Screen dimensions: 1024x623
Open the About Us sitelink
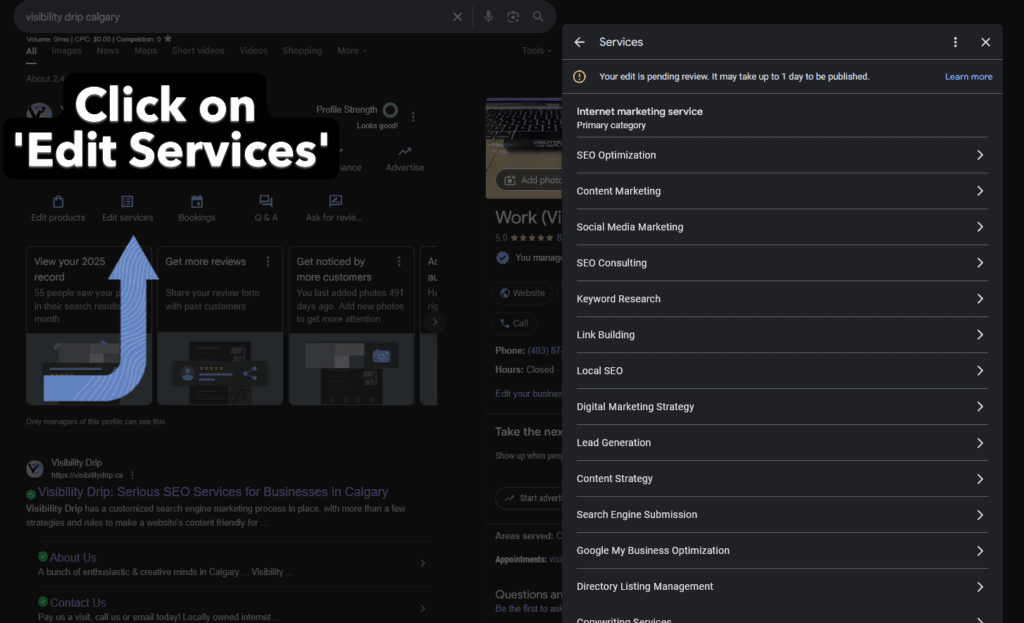pyautogui.click(x=73, y=558)
